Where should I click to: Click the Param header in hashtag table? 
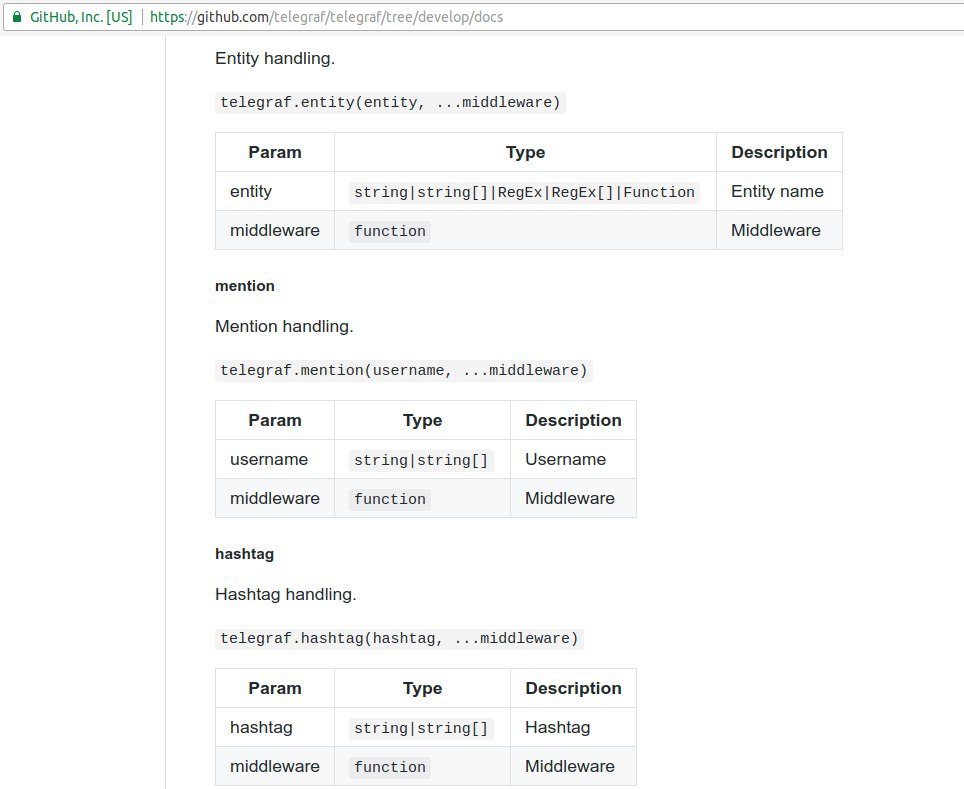tap(275, 688)
